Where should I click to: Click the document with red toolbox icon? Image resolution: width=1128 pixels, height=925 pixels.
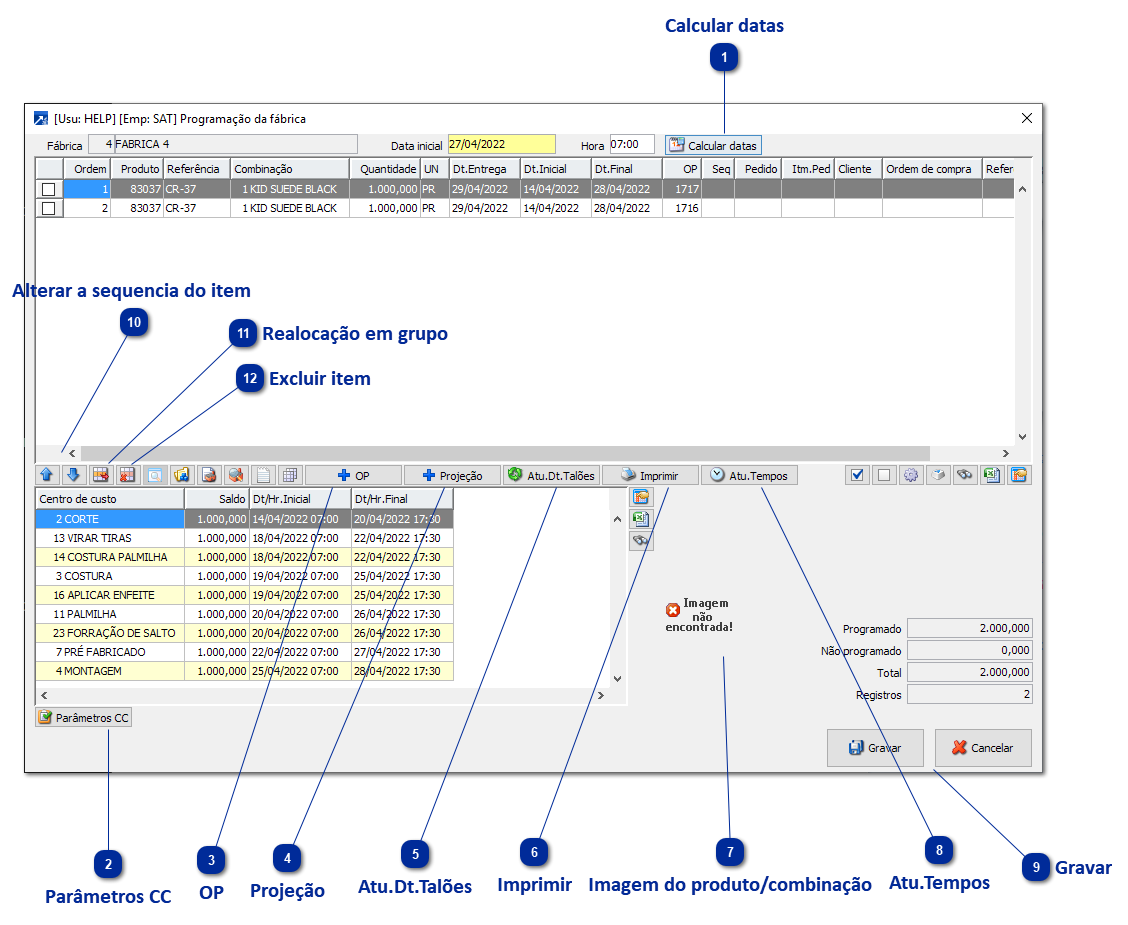point(209,475)
